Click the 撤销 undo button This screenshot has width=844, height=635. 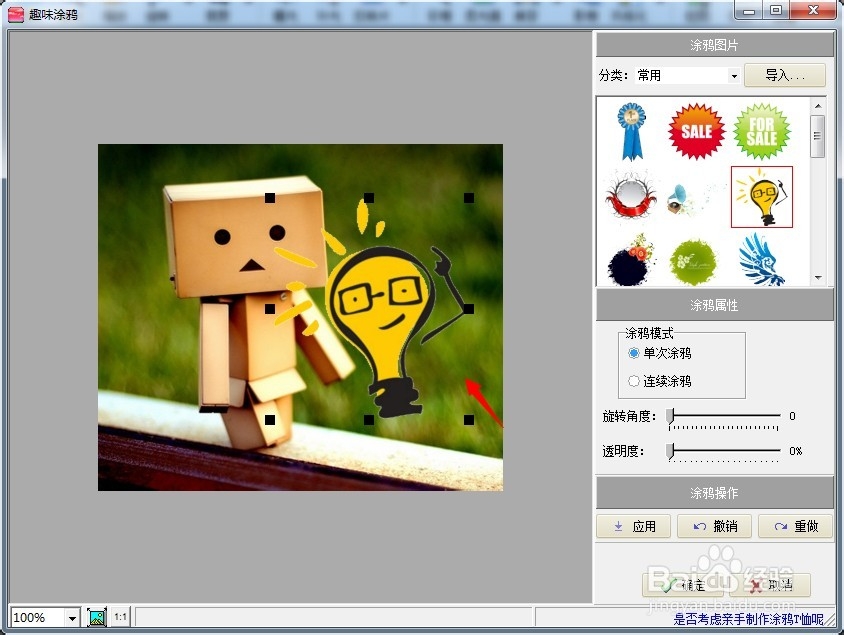point(714,526)
